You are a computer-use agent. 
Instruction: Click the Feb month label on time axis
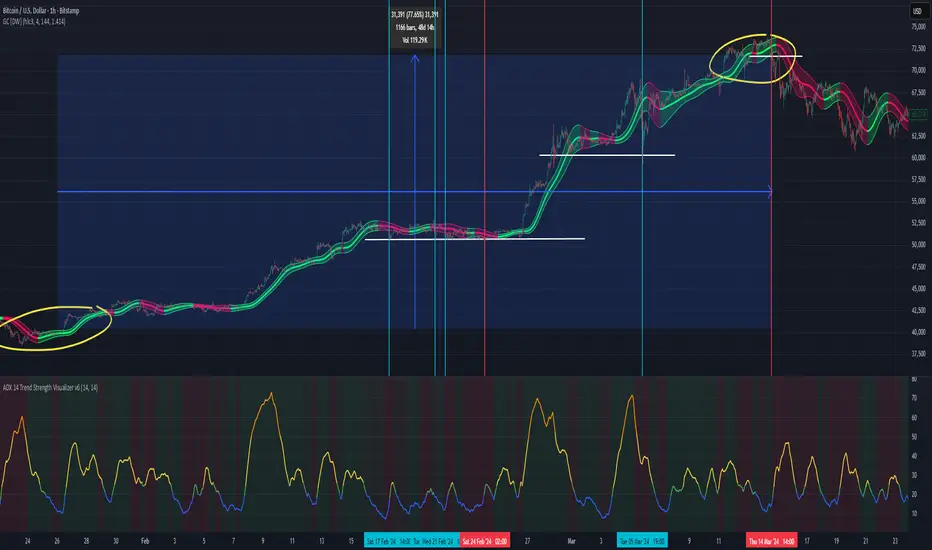coord(145,541)
